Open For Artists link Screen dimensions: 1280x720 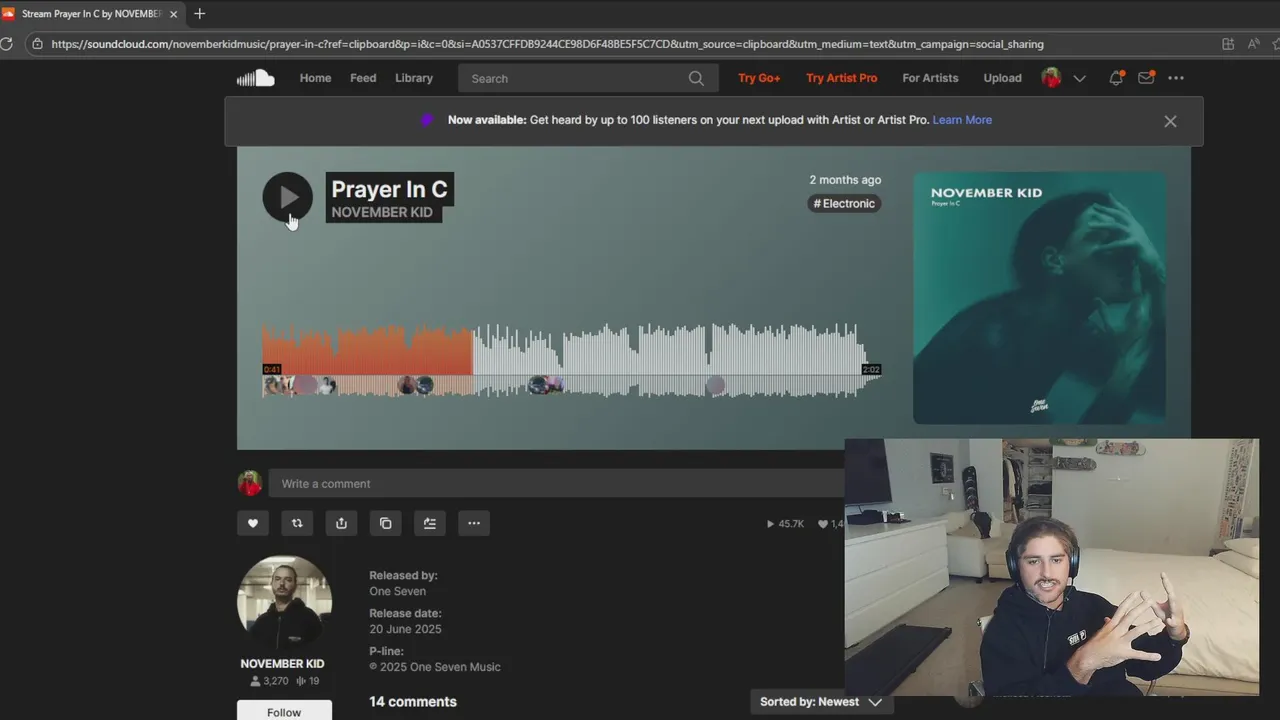tap(930, 78)
